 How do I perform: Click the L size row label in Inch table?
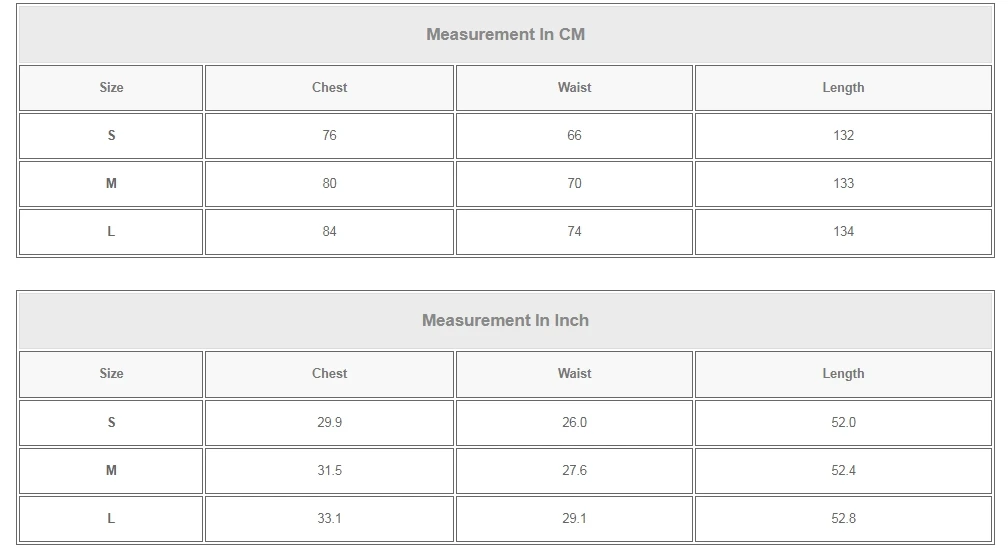click(111, 519)
